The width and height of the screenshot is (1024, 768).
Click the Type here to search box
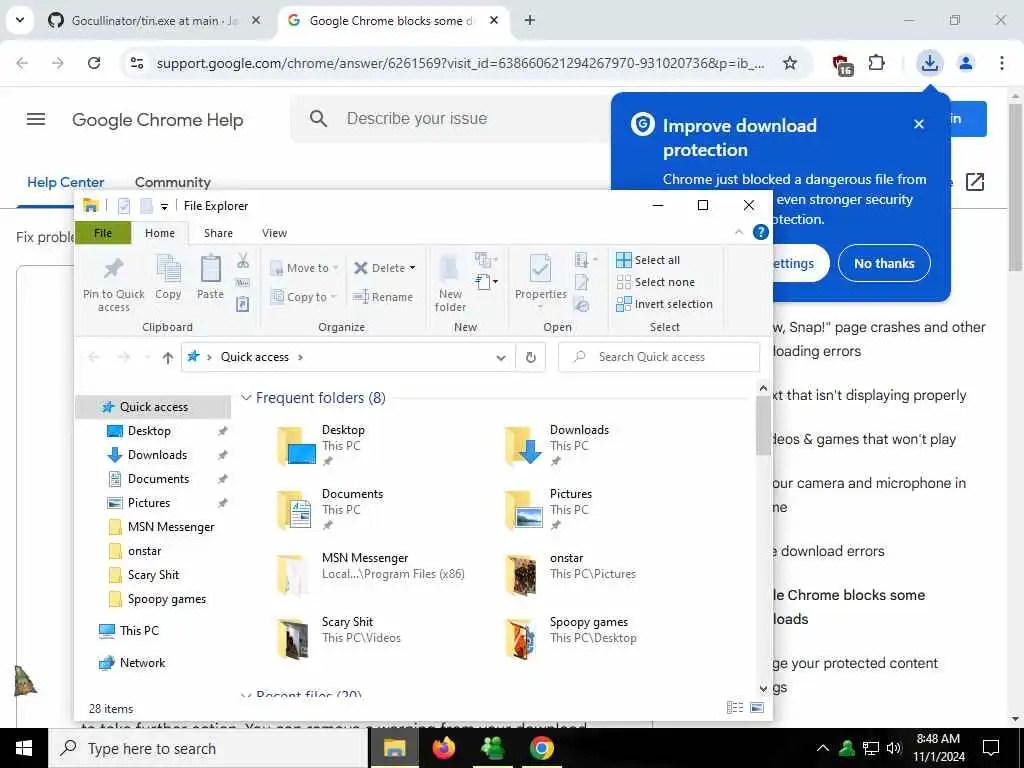pos(208,748)
